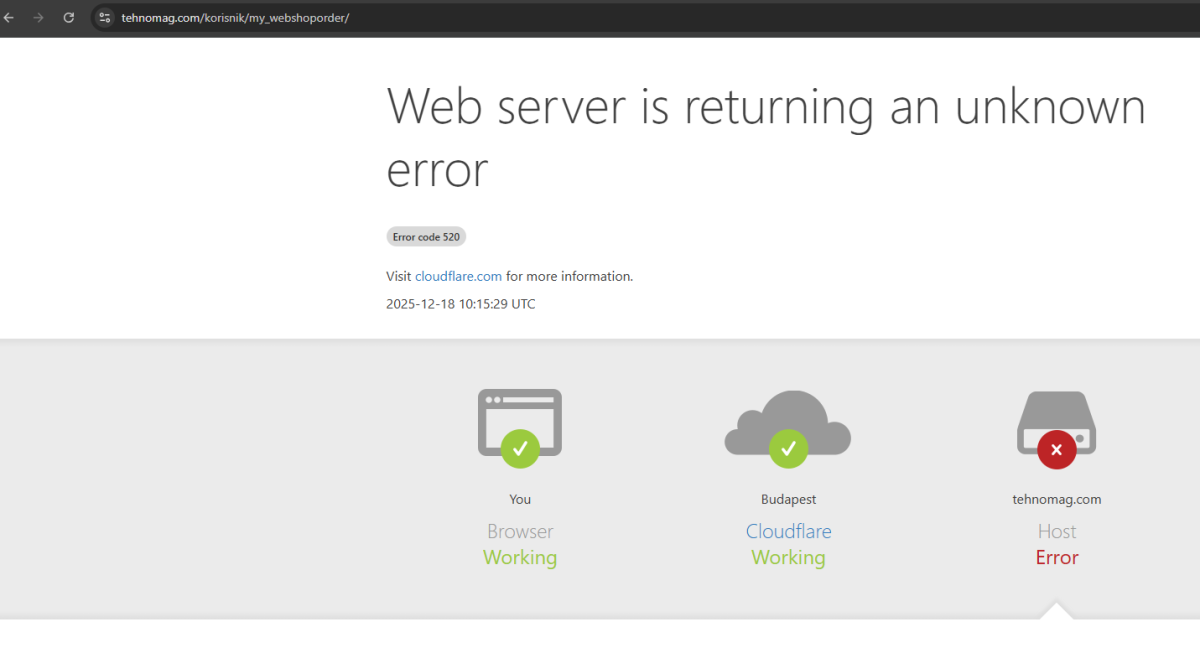Viewport: 1200px width, 653px height.
Task: Click the red Error status text
Action: click(1056, 558)
